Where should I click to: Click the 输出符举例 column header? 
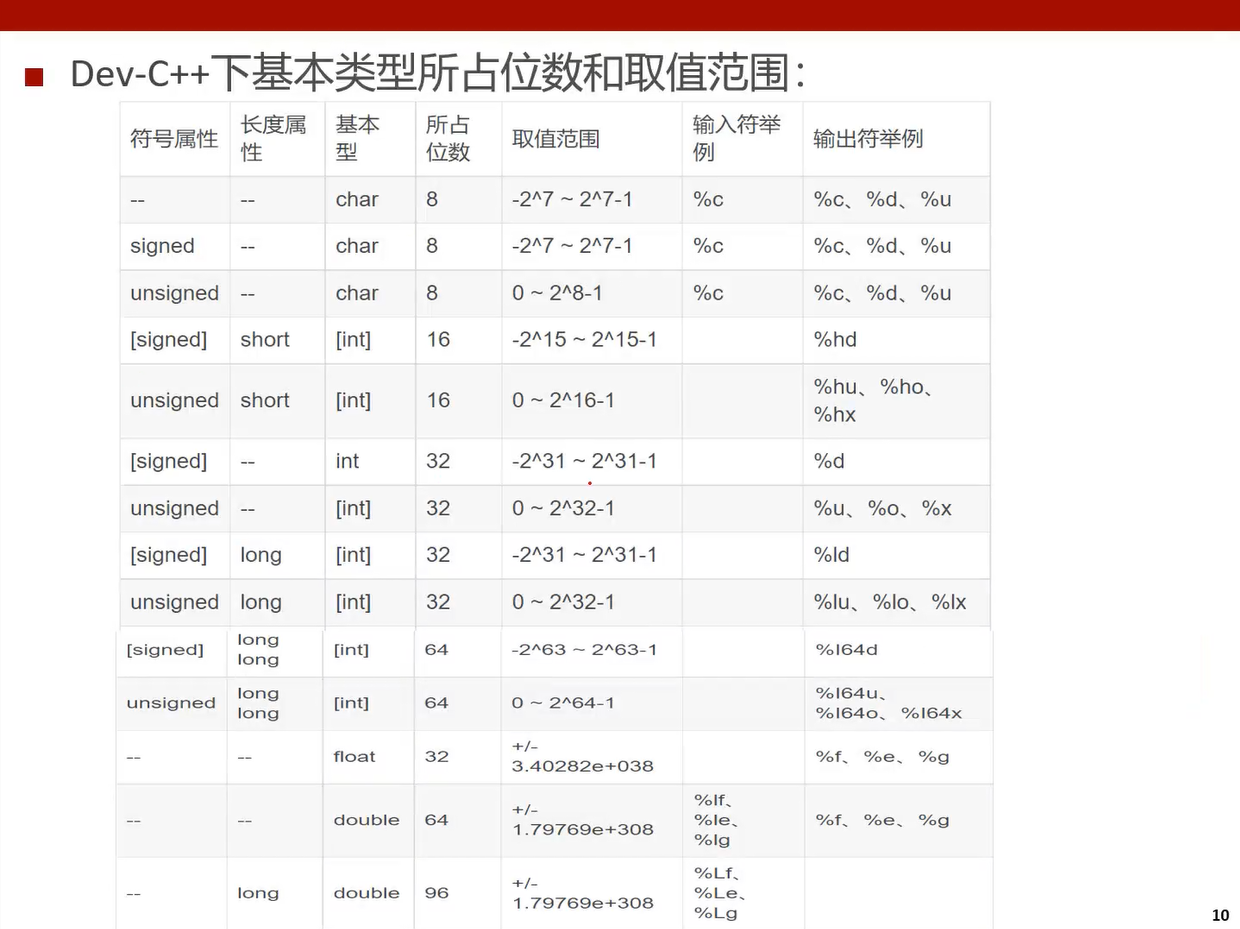click(867, 139)
